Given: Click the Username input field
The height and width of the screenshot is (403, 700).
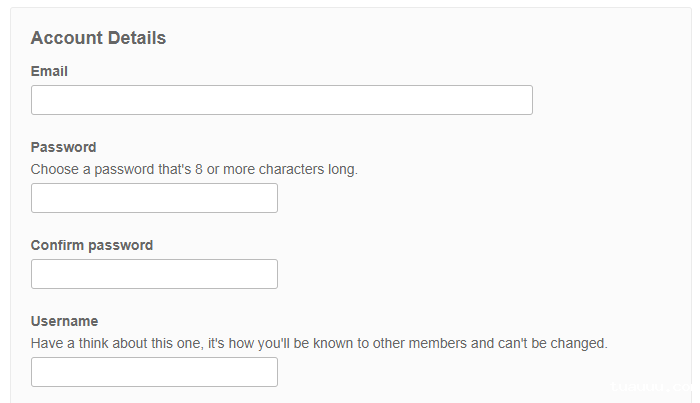Looking at the screenshot, I should pos(154,372).
